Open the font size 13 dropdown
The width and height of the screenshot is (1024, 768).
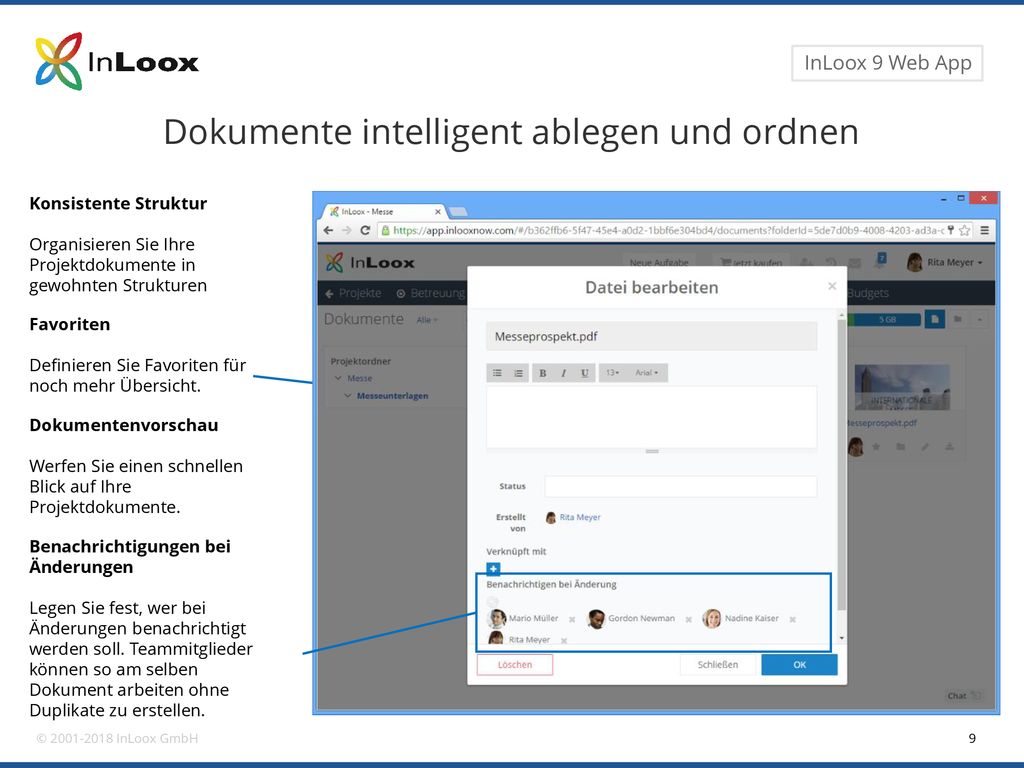(x=612, y=373)
